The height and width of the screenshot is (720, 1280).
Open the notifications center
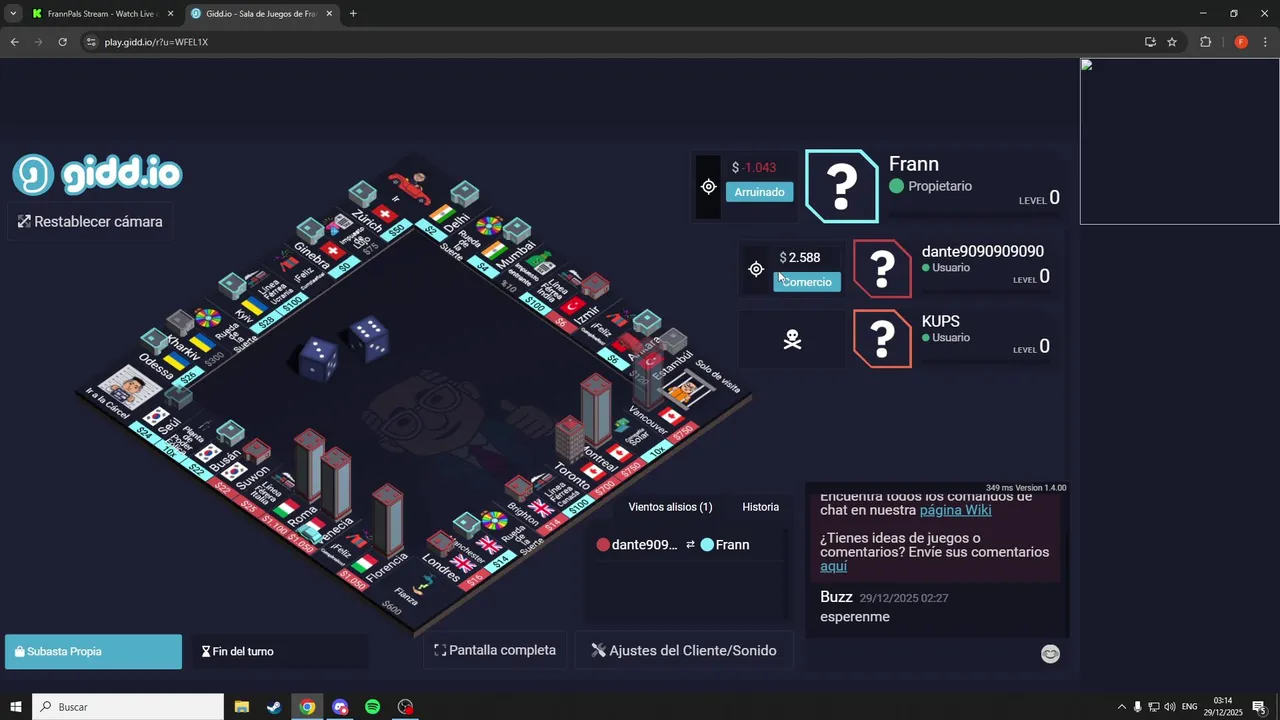point(1259,707)
